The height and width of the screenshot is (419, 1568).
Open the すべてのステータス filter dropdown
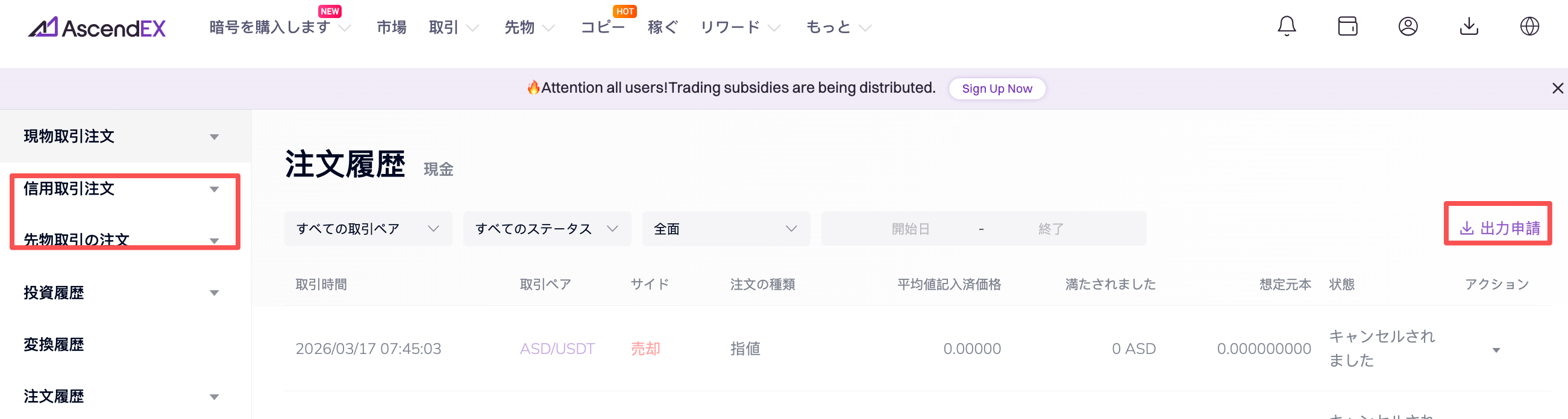click(547, 229)
